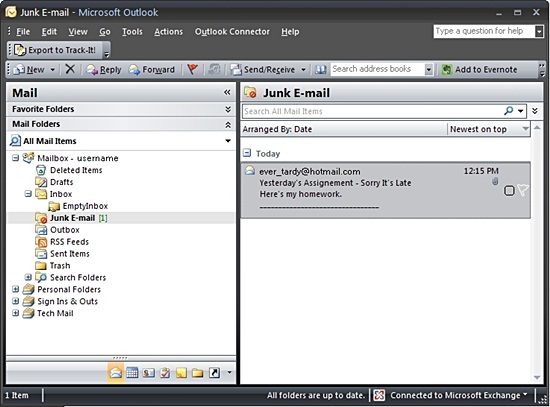Open the Shortcuts icon
550x407 pixels.
[214, 373]
